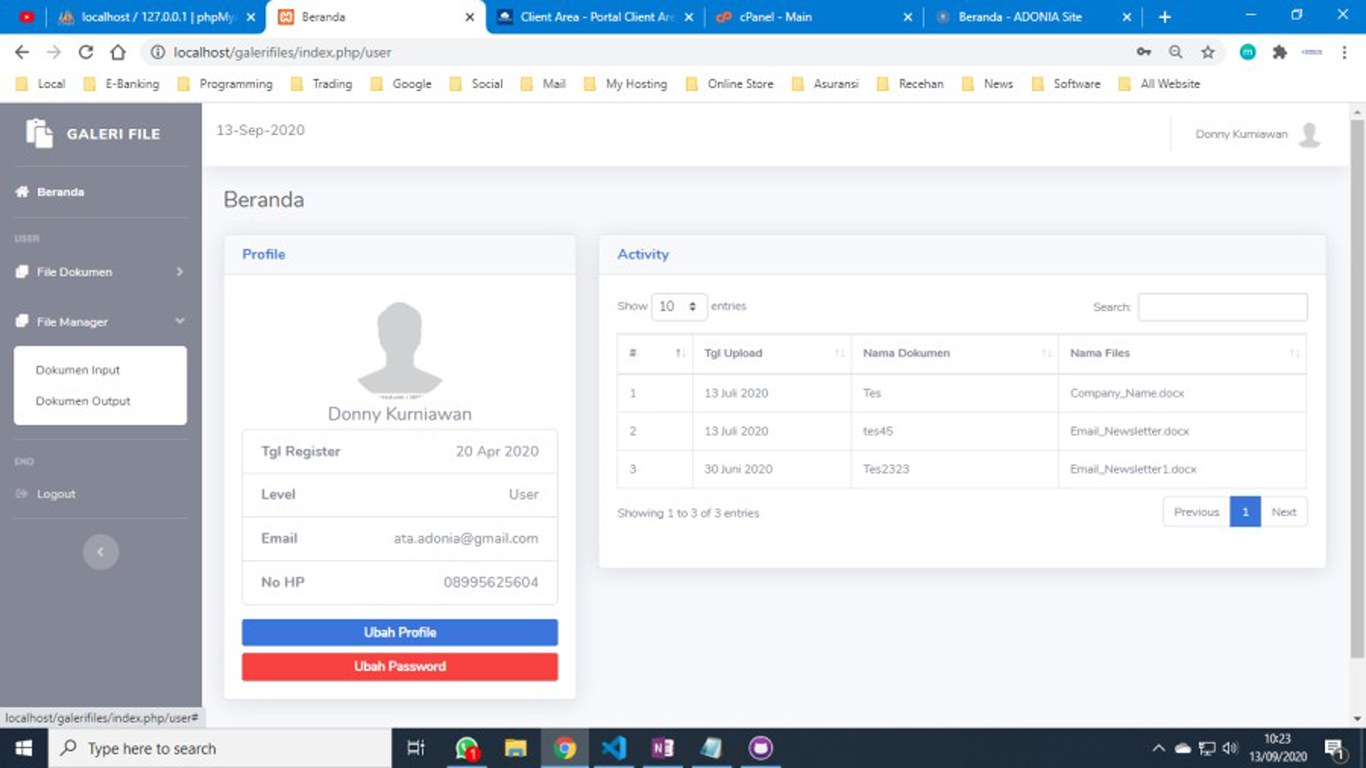Click the Activity search input field
The height and width of the screenshot is (768, 1366).
click(1222, 307)
